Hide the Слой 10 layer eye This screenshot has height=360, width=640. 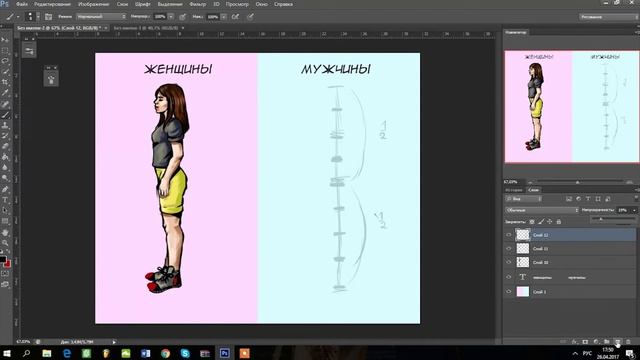point(509,262)
